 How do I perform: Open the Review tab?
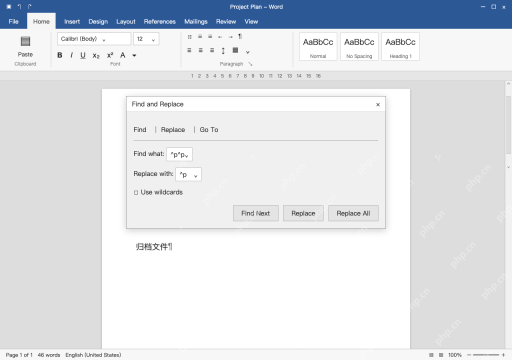coord(226,22)
